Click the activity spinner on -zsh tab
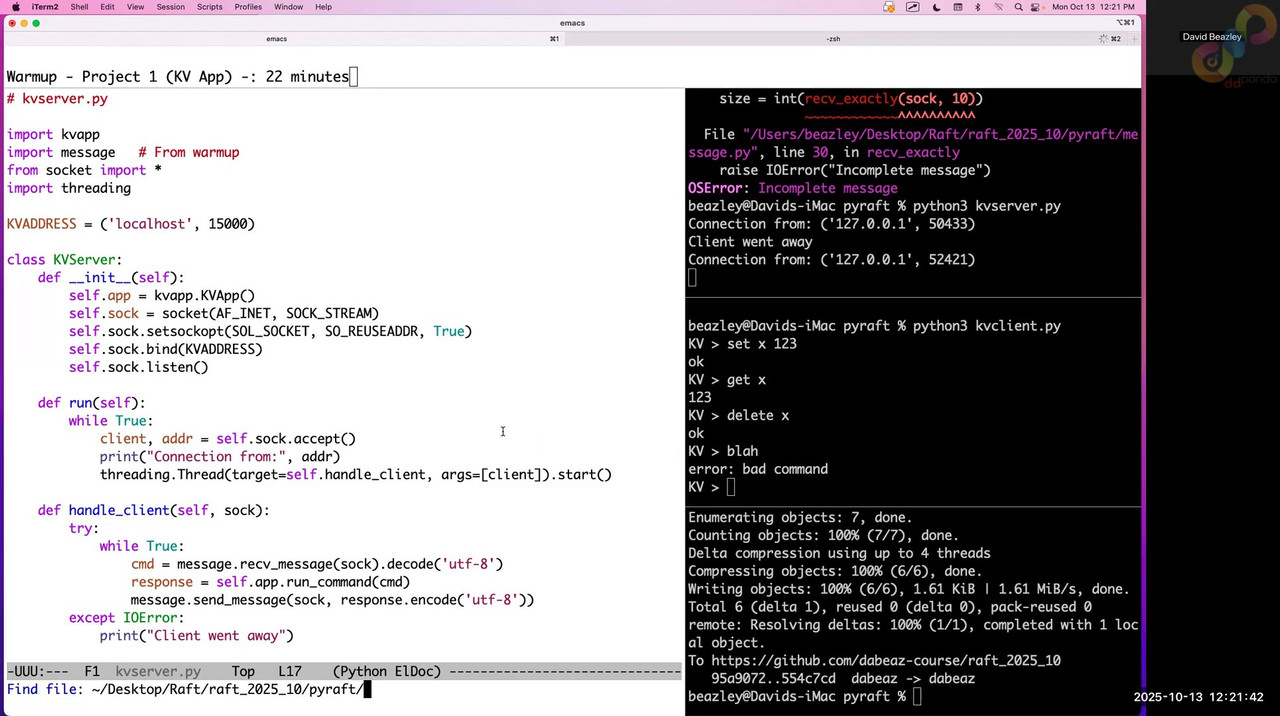Image resolution: width=1280 pixels, height=716 pixels. [1103, 39]
